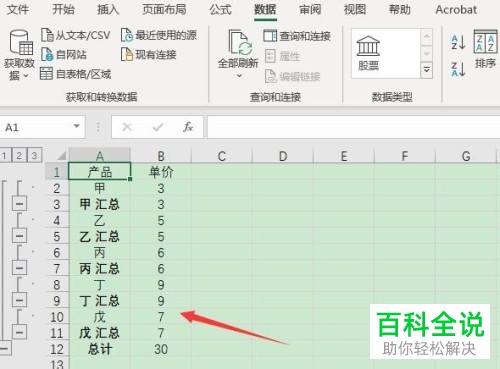Image resolution: width=500 pixels, height=369 pixels.
Task: Import data 自网站
Action: point(64,54)
